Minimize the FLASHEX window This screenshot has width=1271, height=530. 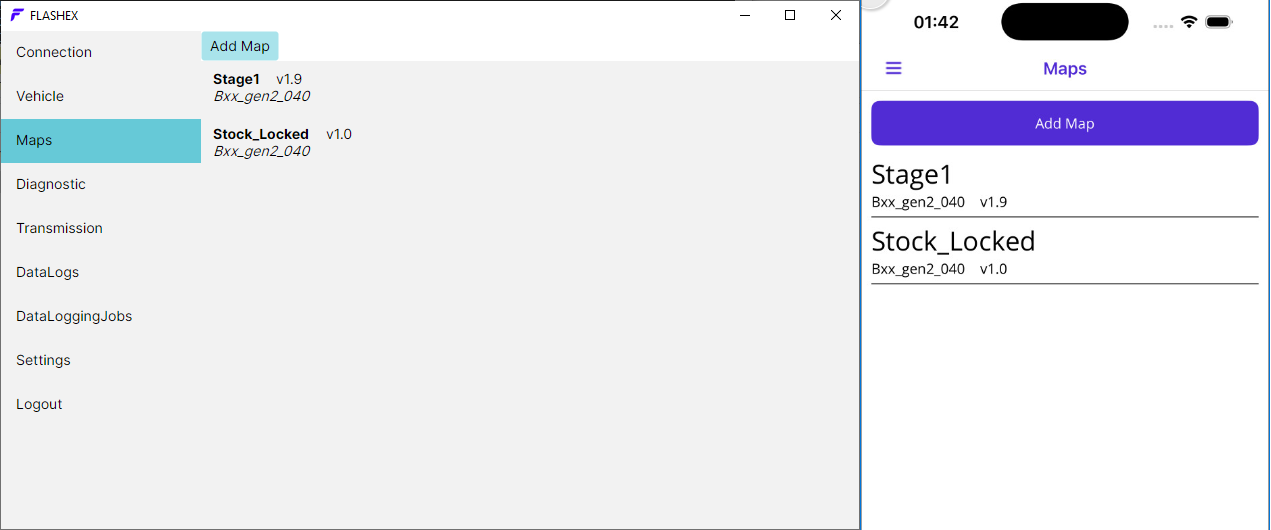pos(744,15)
